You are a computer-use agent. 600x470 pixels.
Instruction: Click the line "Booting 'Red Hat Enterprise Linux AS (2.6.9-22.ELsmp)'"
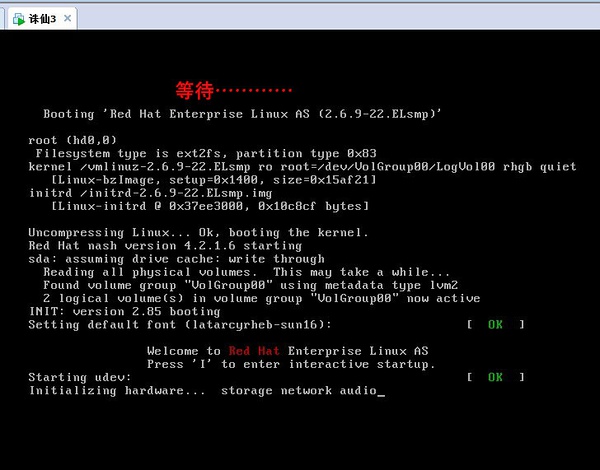(242, 114)
